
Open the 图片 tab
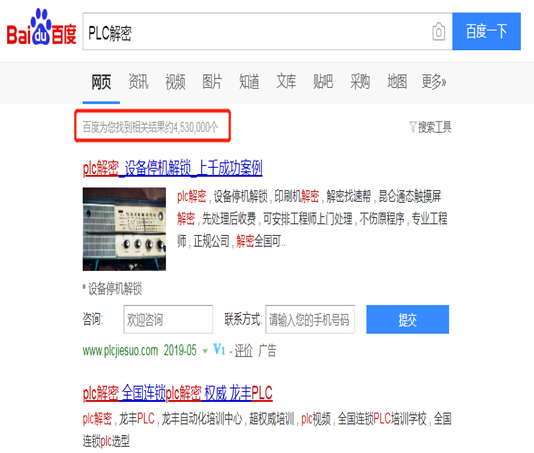[x=212, y=82]
